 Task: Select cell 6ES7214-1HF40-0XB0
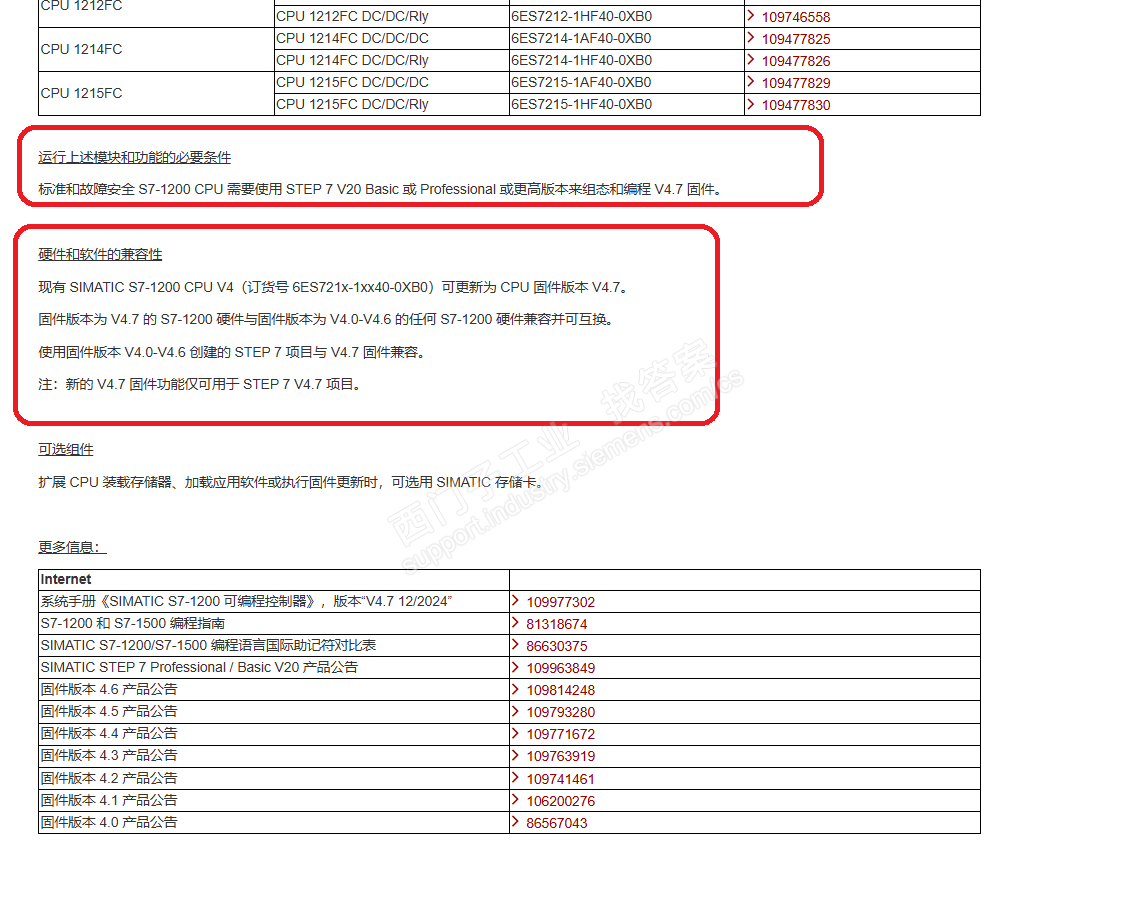pos(627,60)
